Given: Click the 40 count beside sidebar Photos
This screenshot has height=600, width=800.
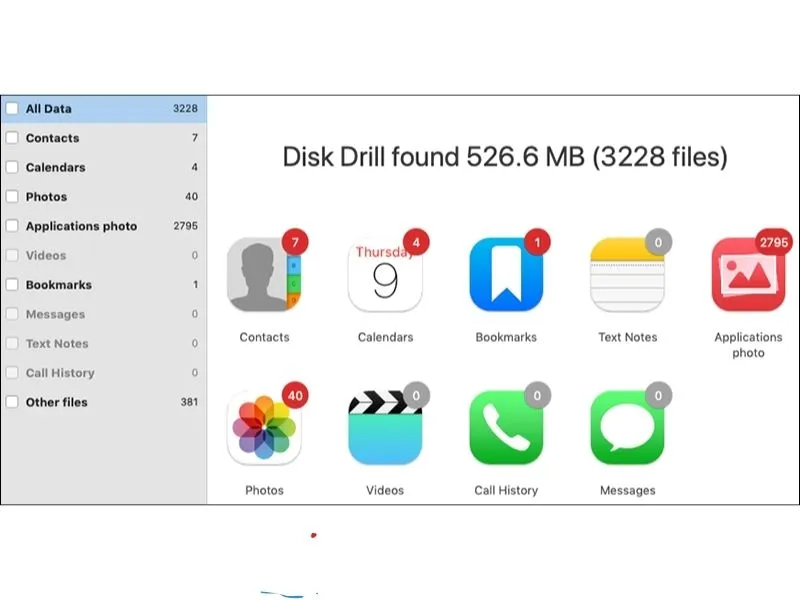Looking at the screenshot, I should [191, 196].
